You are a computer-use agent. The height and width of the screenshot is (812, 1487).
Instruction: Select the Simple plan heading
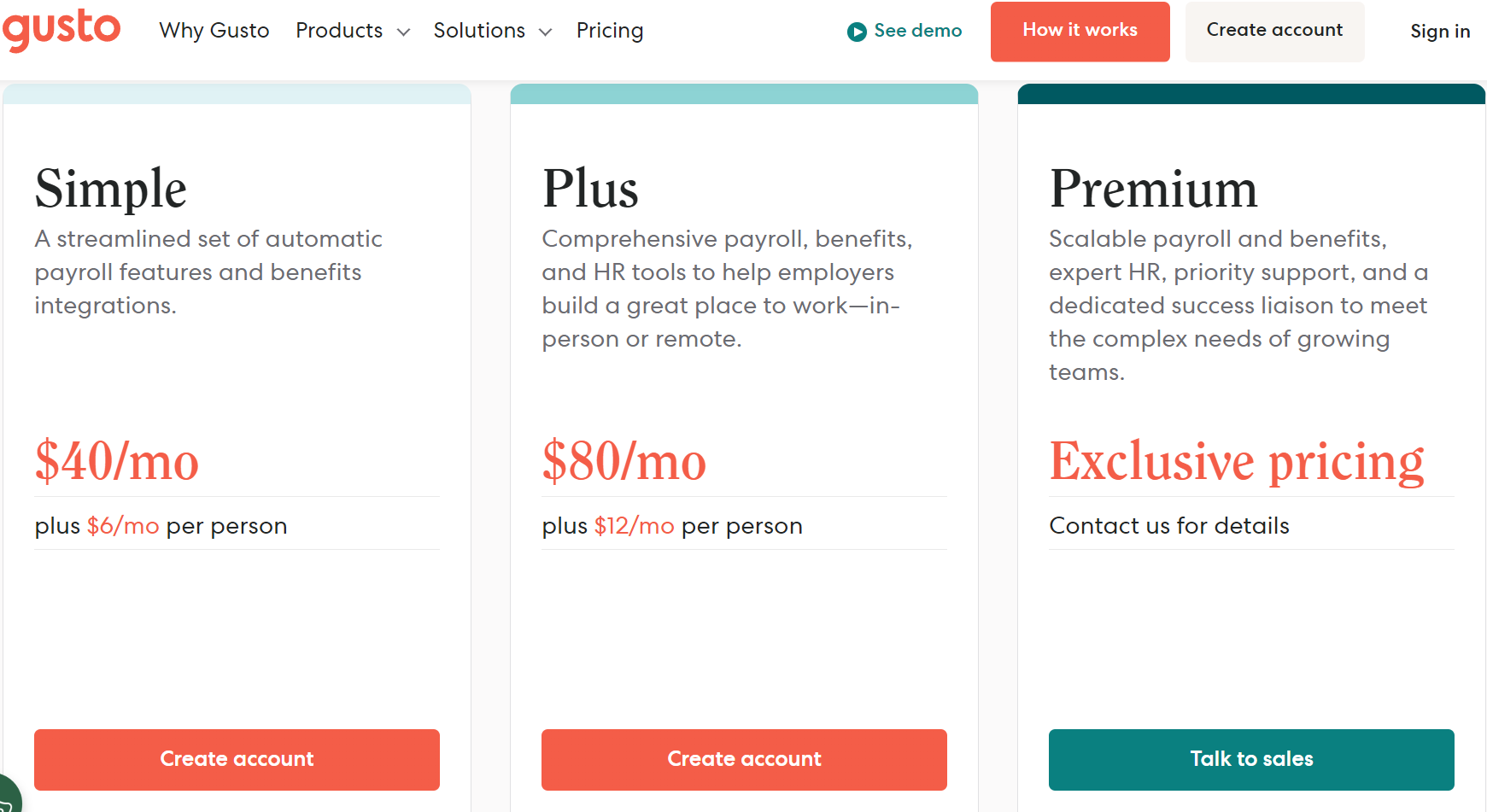pos(111,189)
